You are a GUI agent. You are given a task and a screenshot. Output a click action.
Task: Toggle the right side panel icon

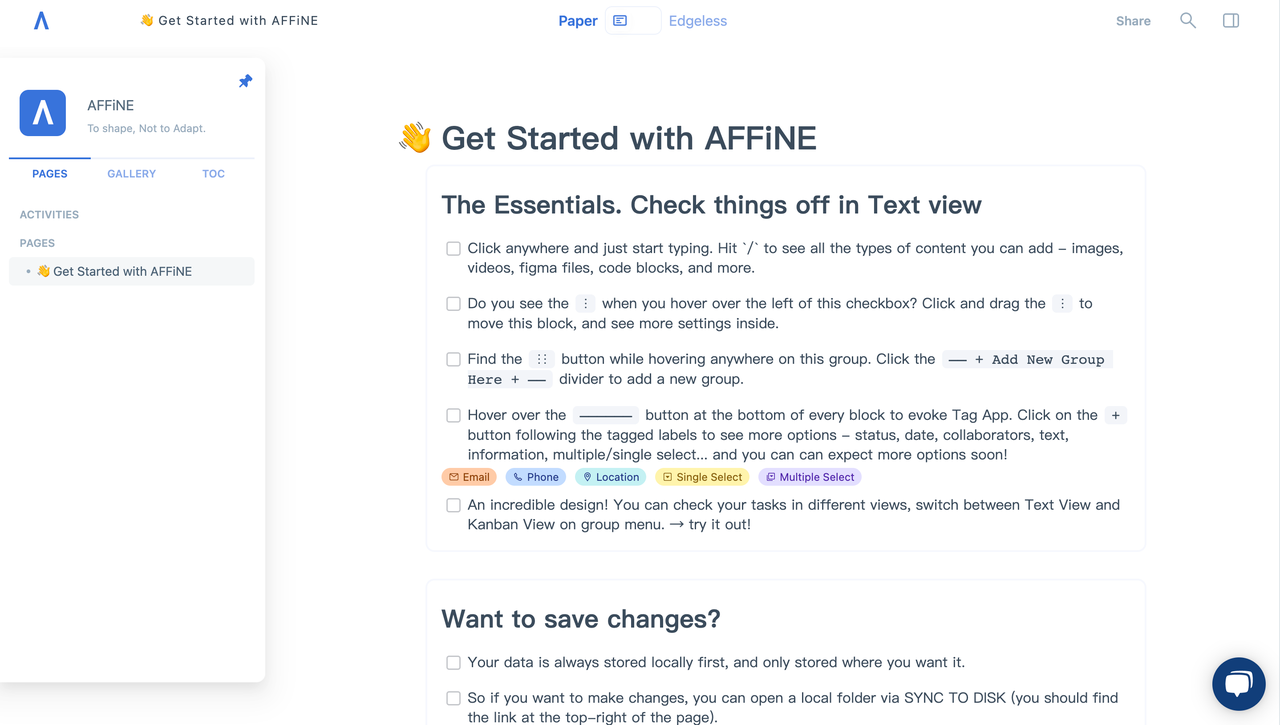pos(1231,20)
